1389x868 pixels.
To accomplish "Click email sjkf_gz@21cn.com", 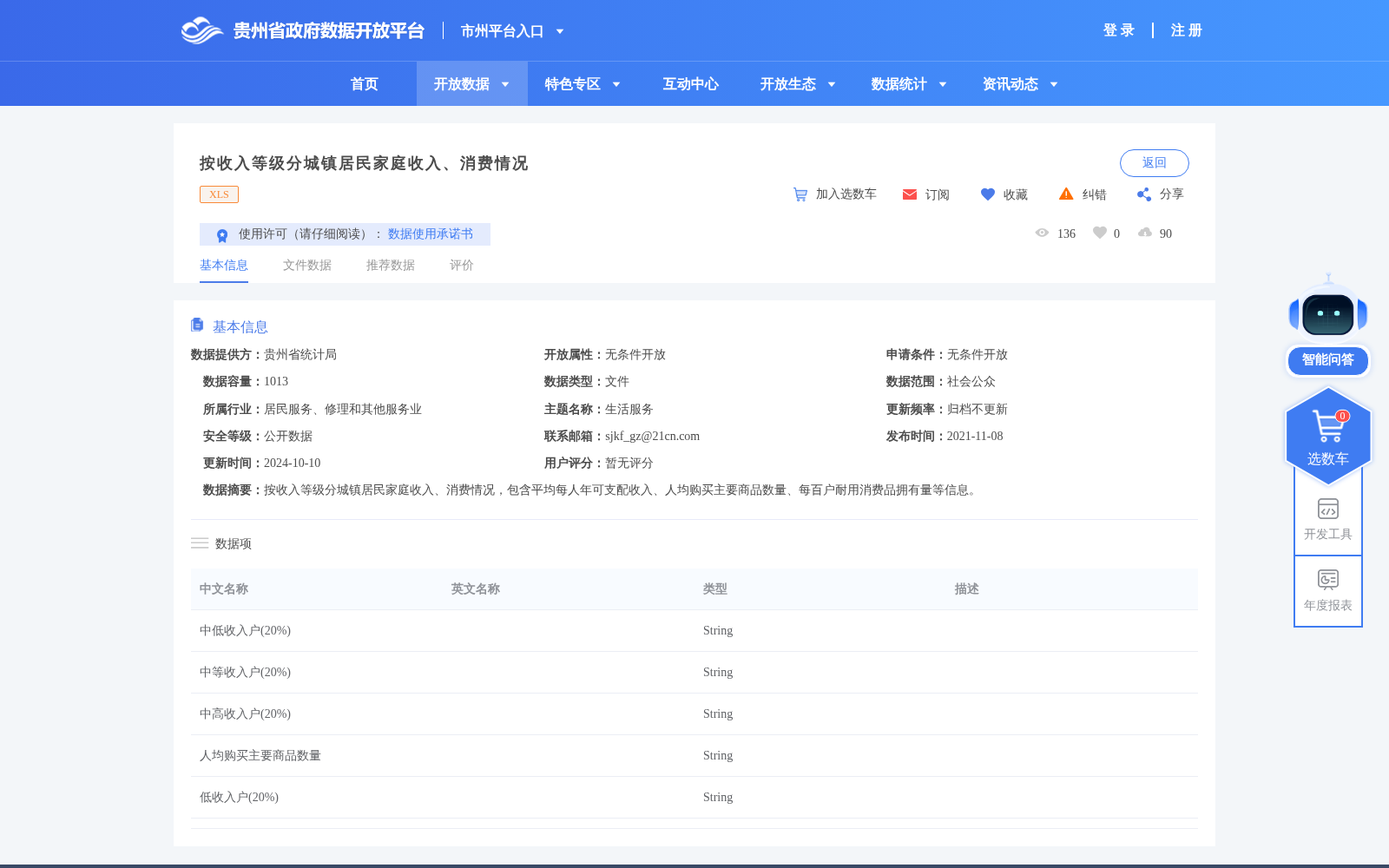I will [652, 437].
